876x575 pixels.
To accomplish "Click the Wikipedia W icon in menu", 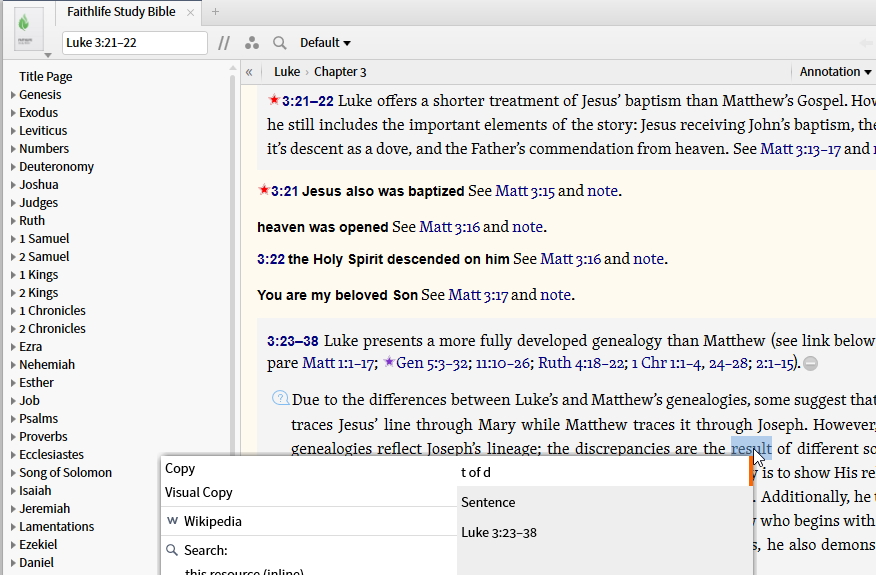I will 173,521.
